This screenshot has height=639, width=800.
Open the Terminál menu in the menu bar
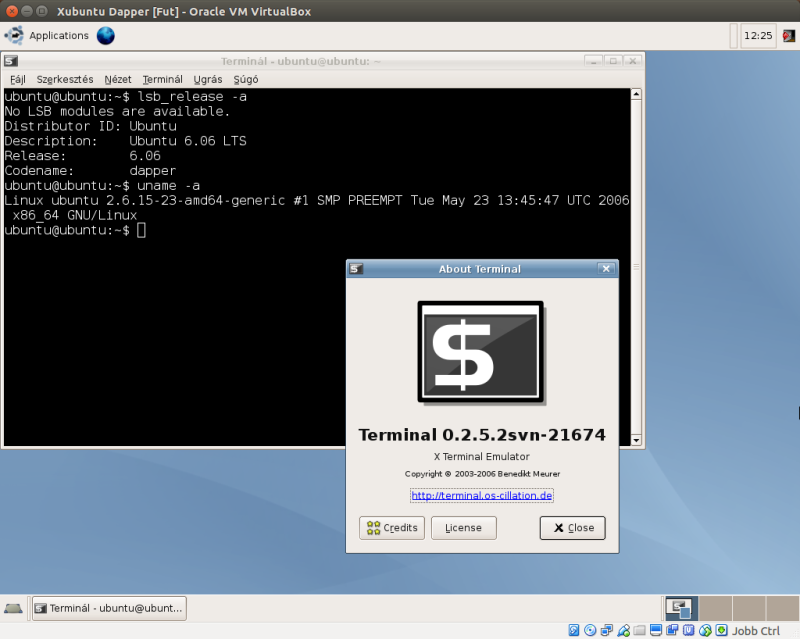pos(162,80)
